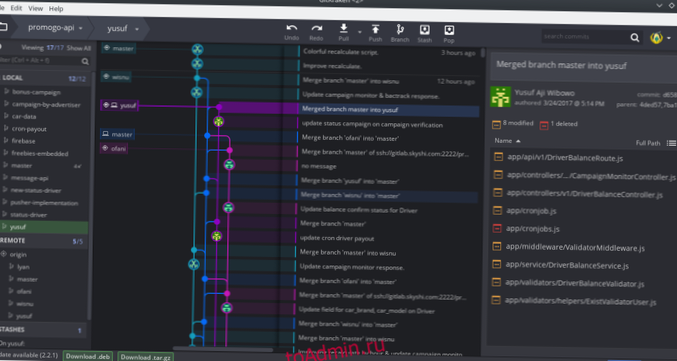This screenshot has height=361, width=677.
Task: Click the branch filter search icon
Action: point(85,61)
